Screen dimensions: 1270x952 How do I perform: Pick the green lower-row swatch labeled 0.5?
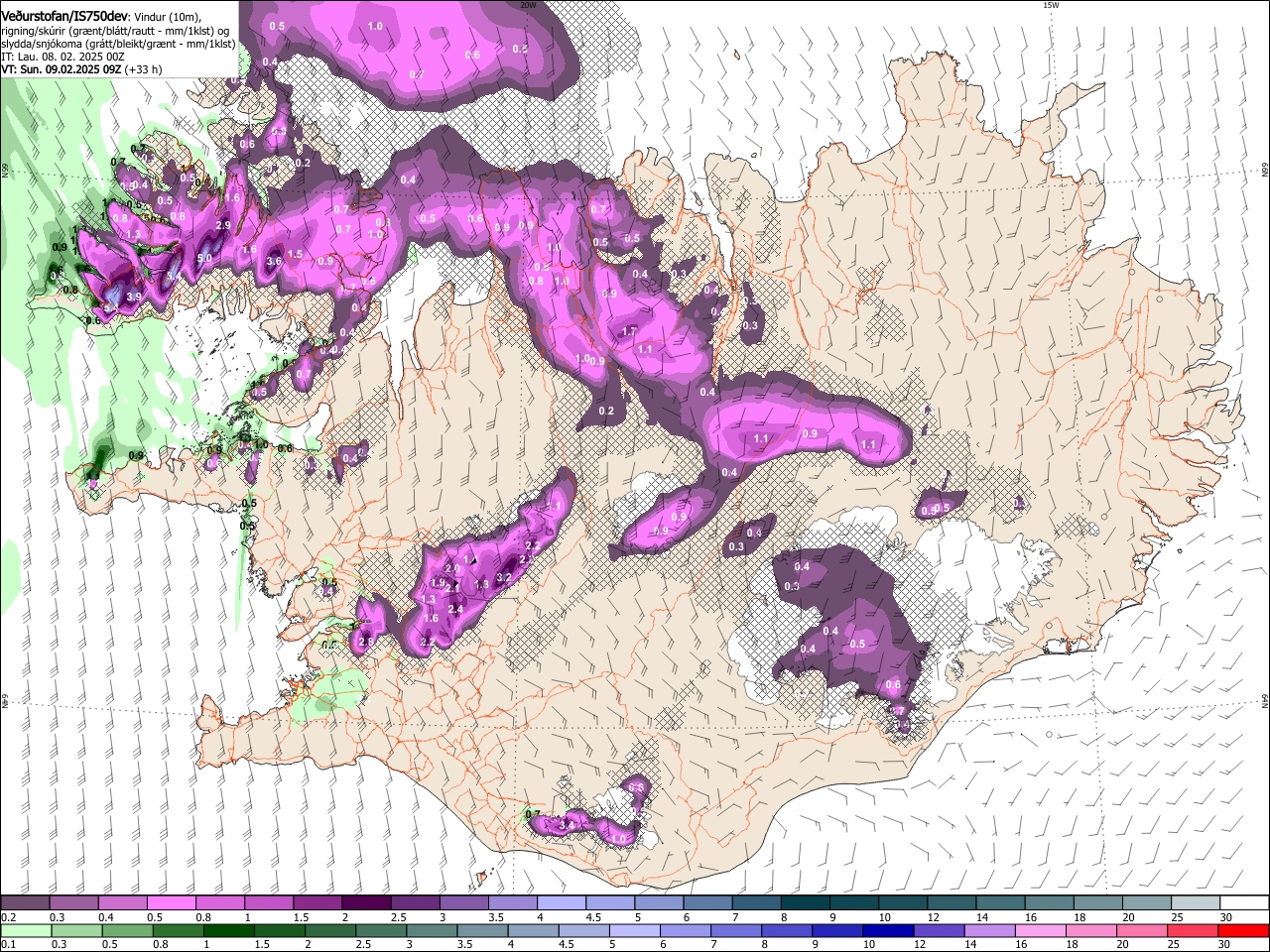point(127,930)
